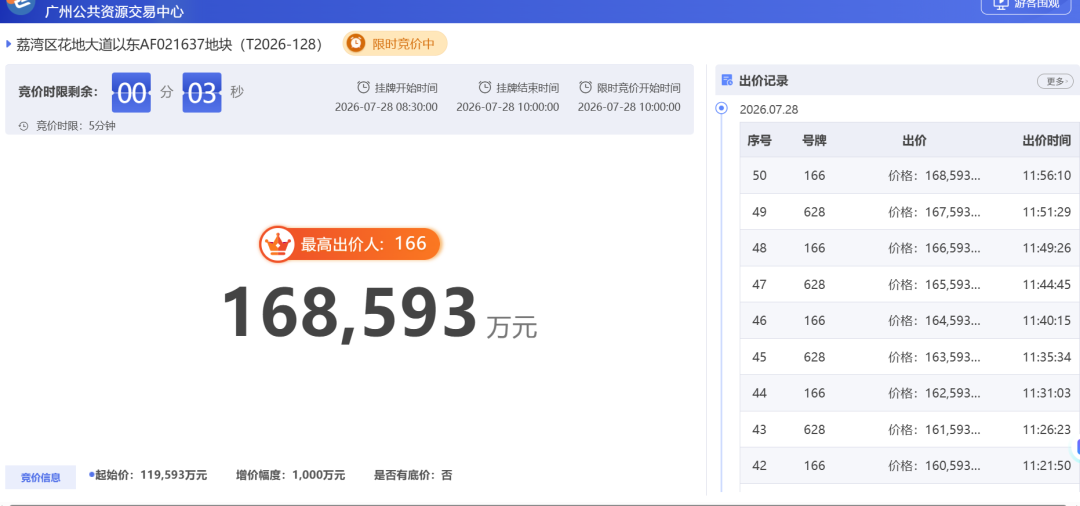Click the clock icon beside 挂牌结束时间
The image size is (1080, 506).
tap(485, 87)
